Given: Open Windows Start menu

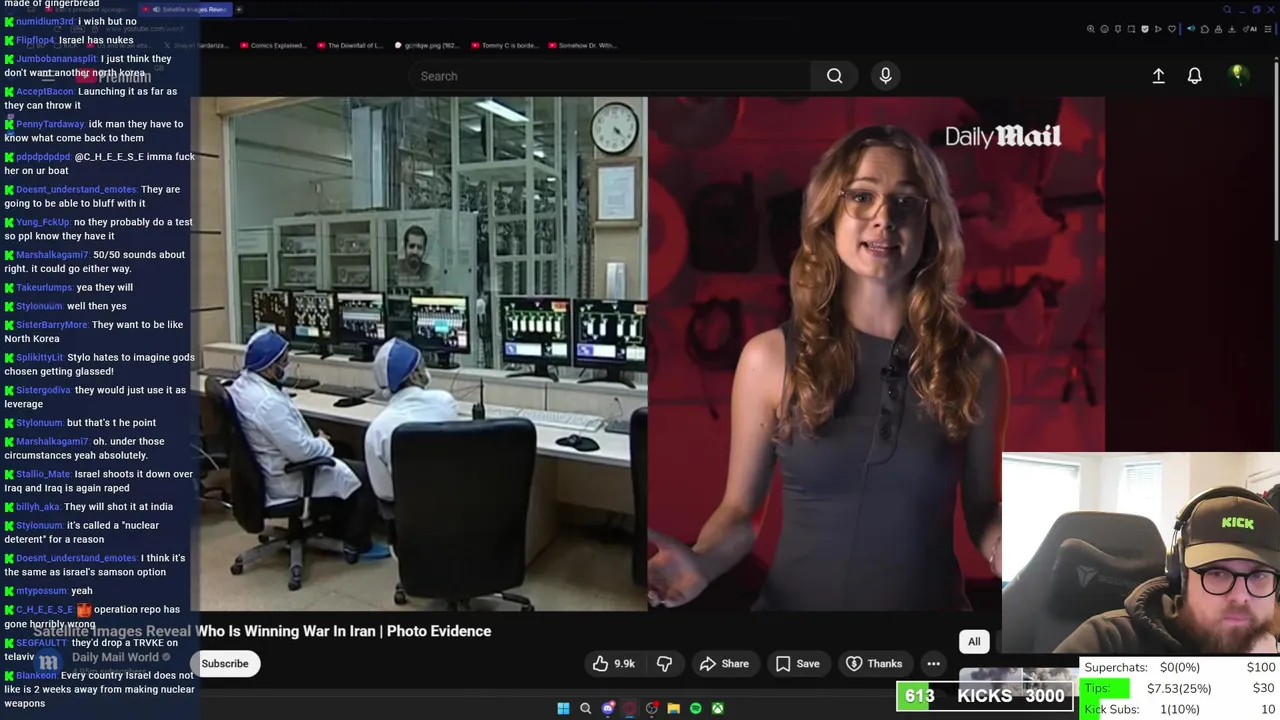Looking at the screenshot, I should pyautogui.click(x=563, y=708).
